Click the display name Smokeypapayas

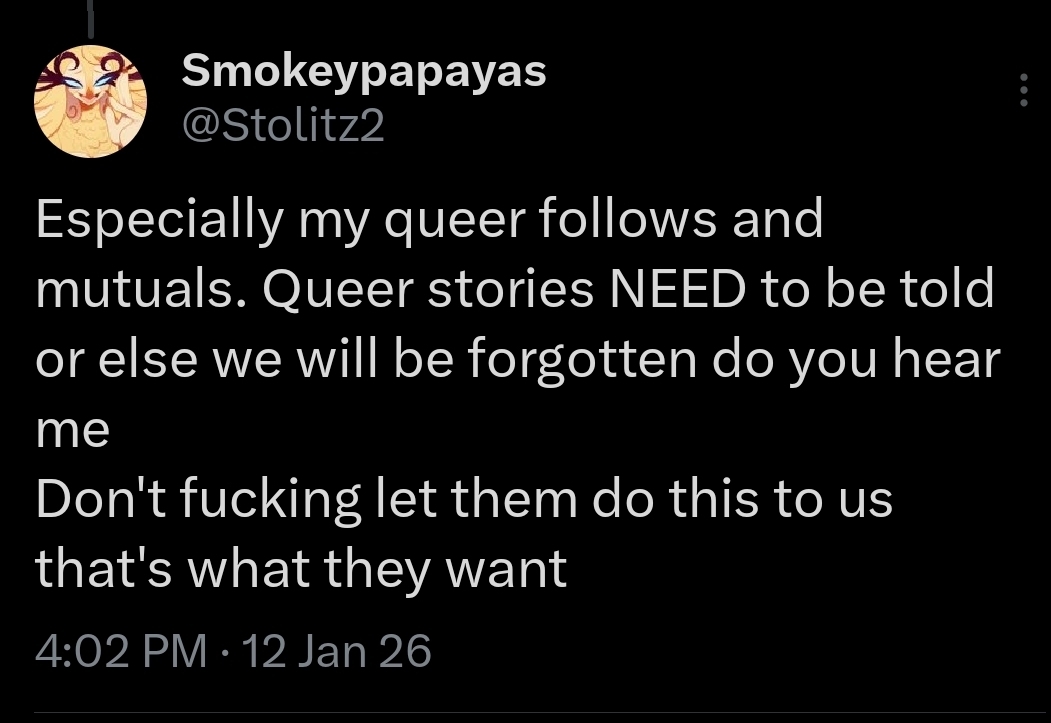364,71
